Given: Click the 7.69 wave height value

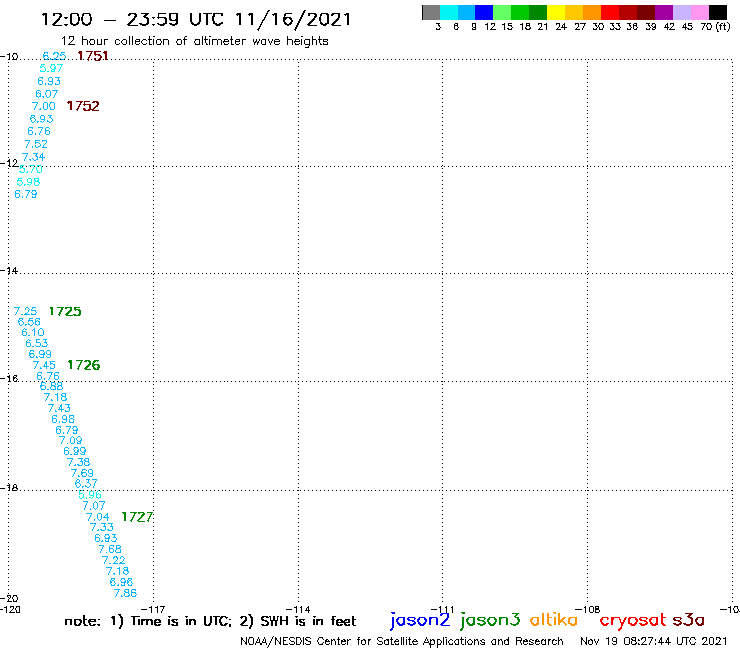Looking at the screenshot, I should (82, 473).
